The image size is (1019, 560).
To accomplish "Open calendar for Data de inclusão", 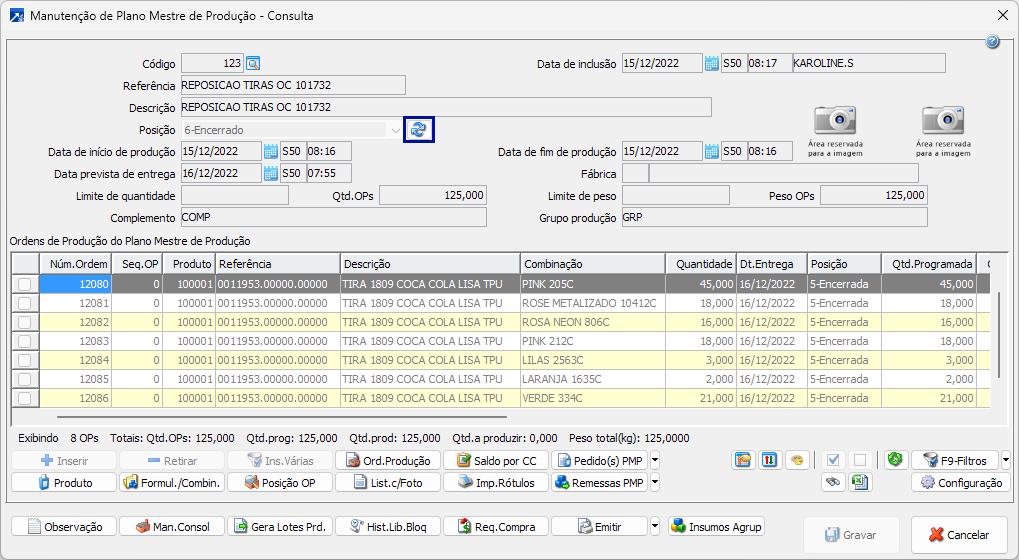I will [x=711, y=64].
